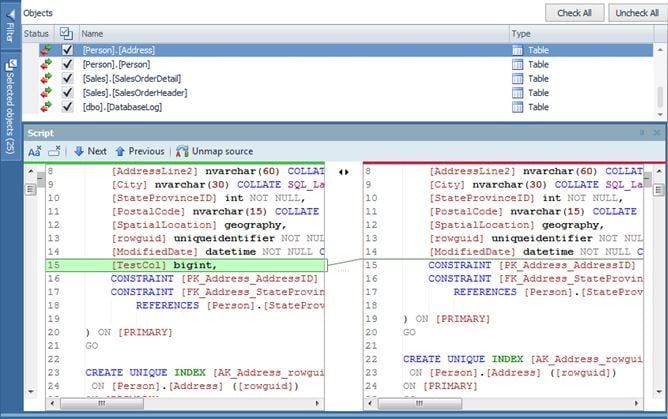Click status icon for [Person].[Address]
Image resolution: width=668 pixels, height=419 pixels.
point(45,49)
